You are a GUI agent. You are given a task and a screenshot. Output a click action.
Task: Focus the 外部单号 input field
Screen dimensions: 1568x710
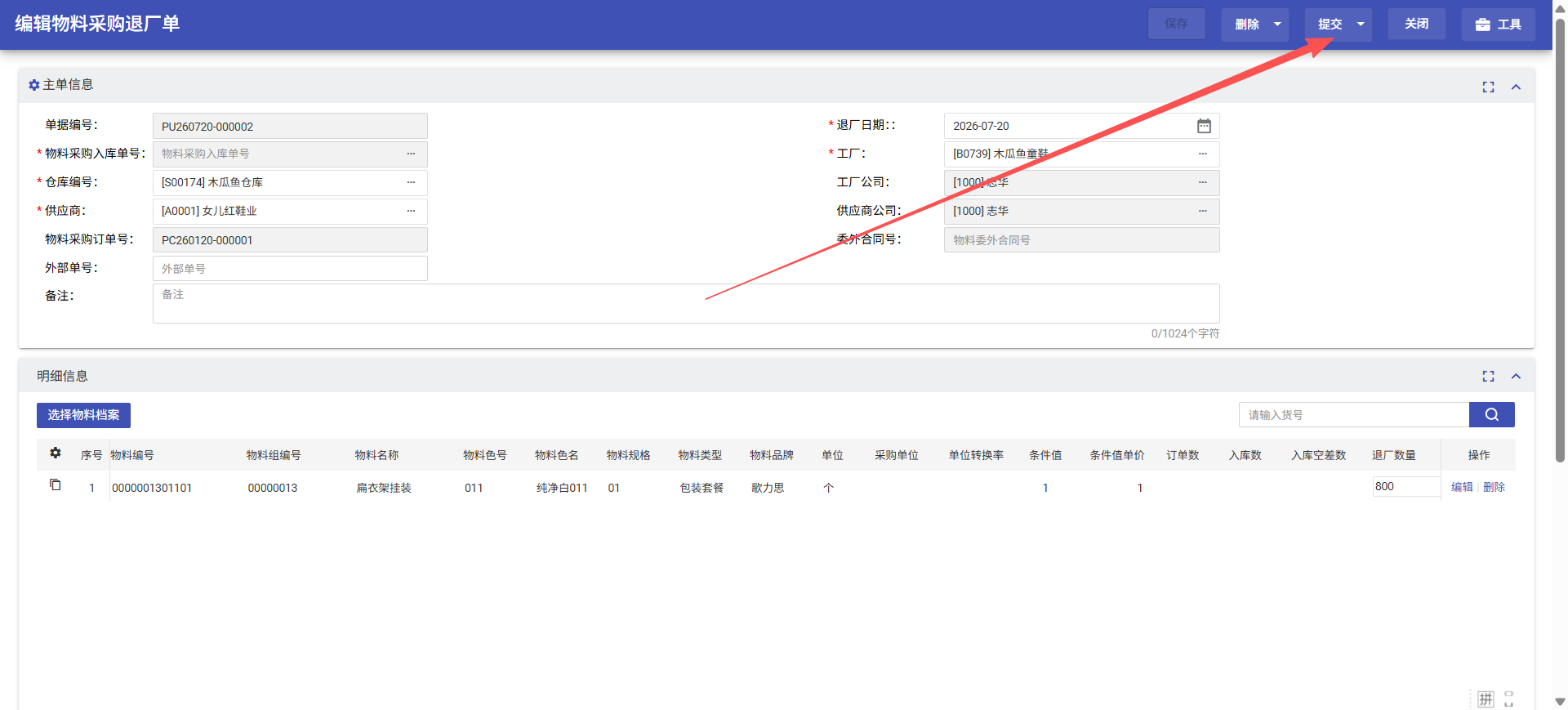click(x=290, y=269)
